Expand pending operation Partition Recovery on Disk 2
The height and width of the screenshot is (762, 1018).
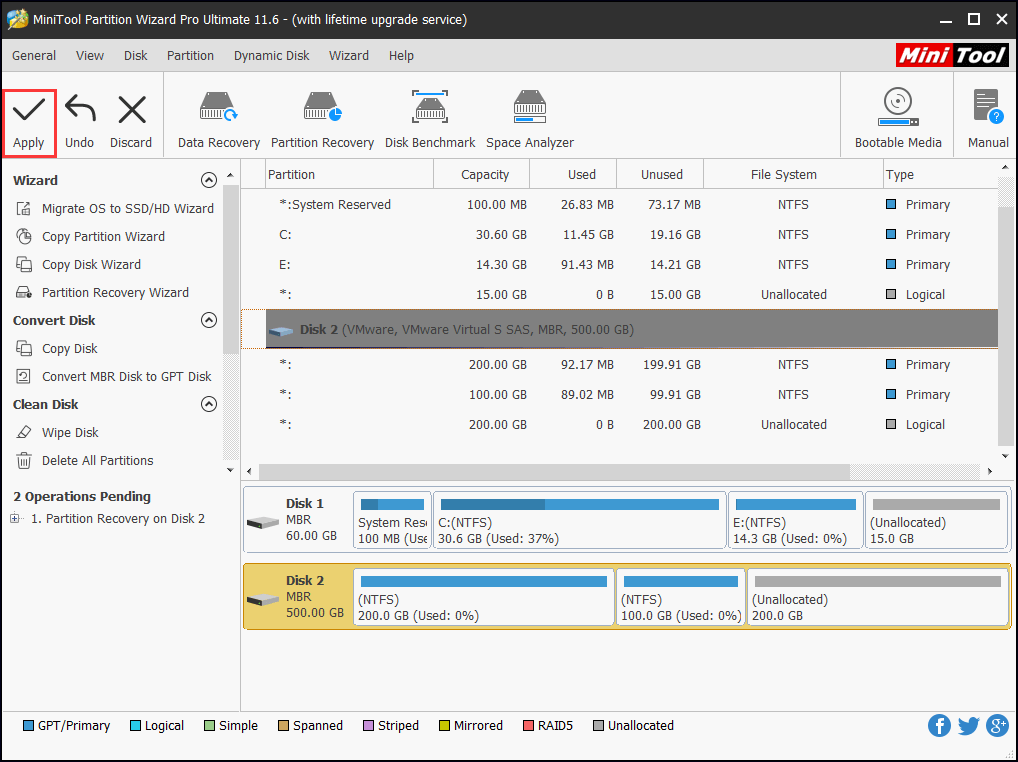click(15, 518)
